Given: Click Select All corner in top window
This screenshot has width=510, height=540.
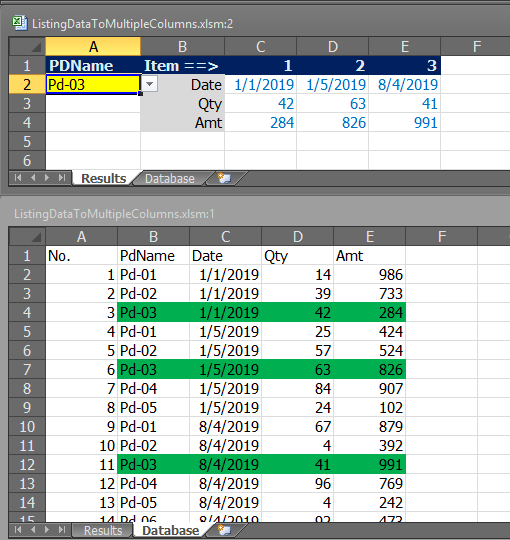Looking at the screenshot, I should pos(27,46).
